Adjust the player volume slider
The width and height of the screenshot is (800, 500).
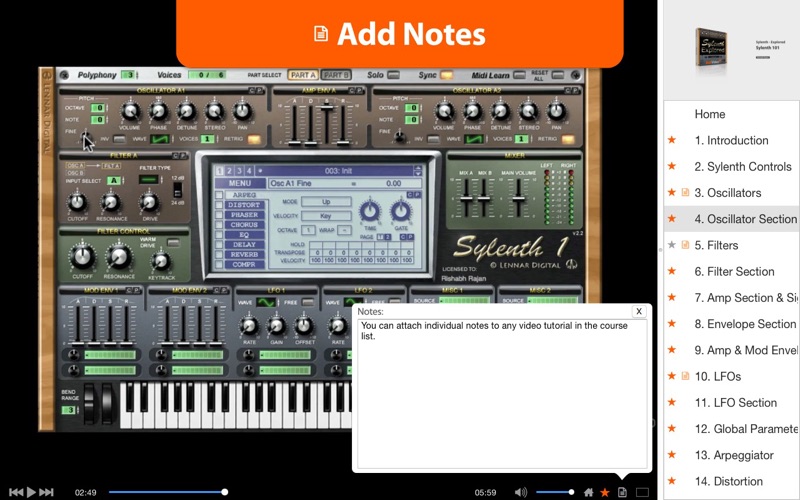click(x=555, y=492)
